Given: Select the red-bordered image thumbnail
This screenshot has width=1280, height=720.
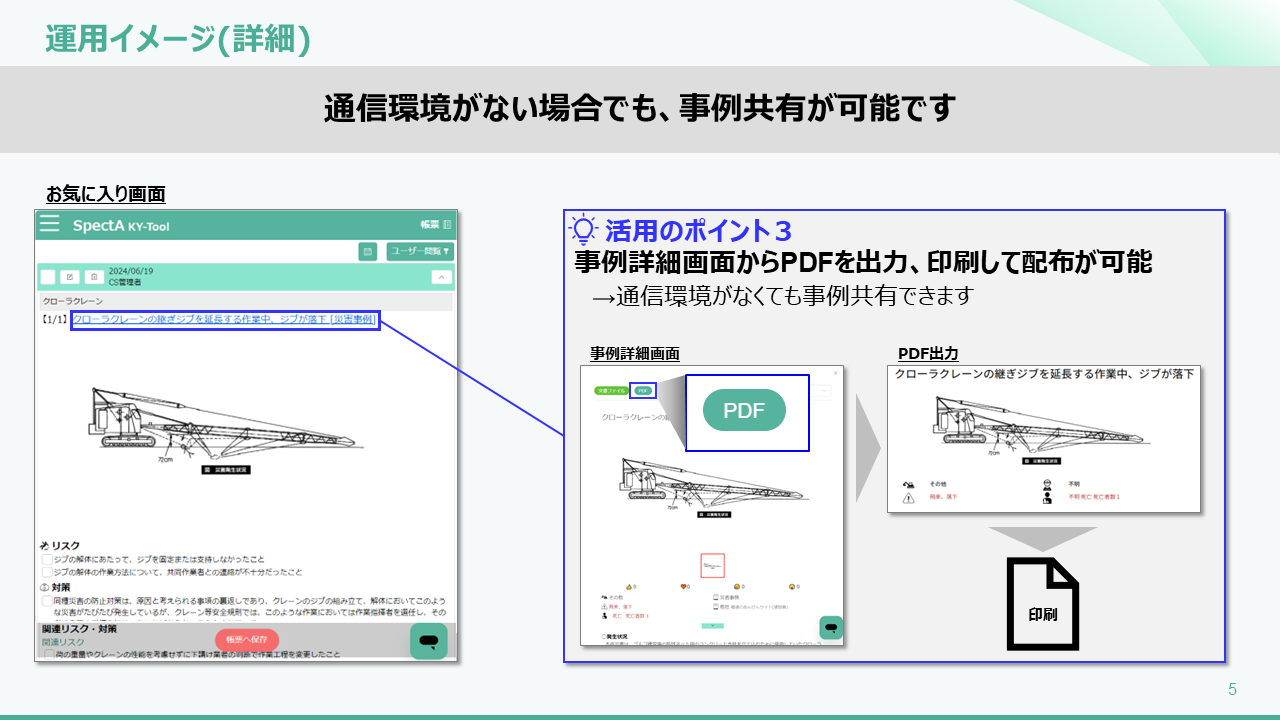Looking at the screenshot, I should pos(712,566).
